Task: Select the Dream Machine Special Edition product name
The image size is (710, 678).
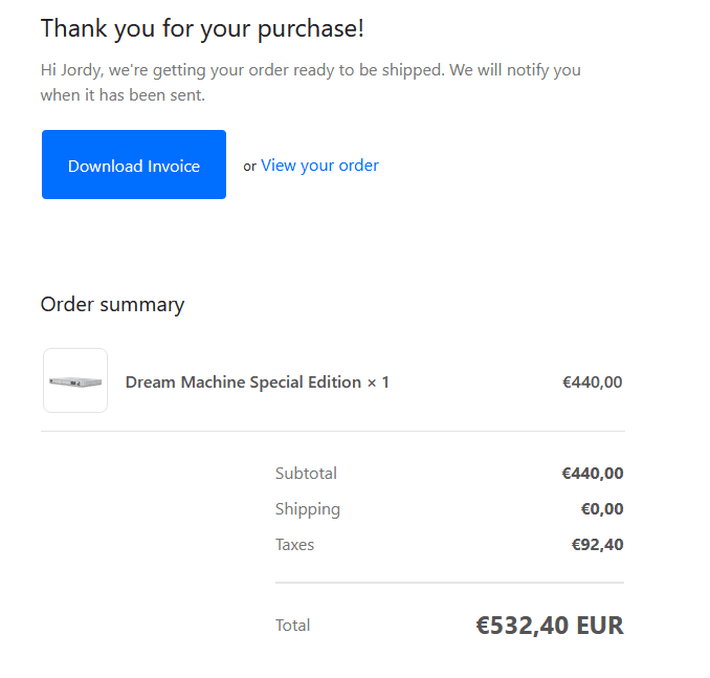Action: point(243,383)
